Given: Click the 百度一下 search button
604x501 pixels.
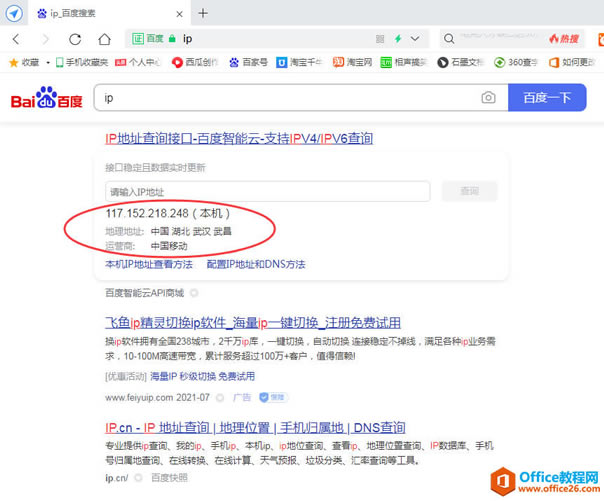Looking at the screenshot, I should (x=547, y=98).
